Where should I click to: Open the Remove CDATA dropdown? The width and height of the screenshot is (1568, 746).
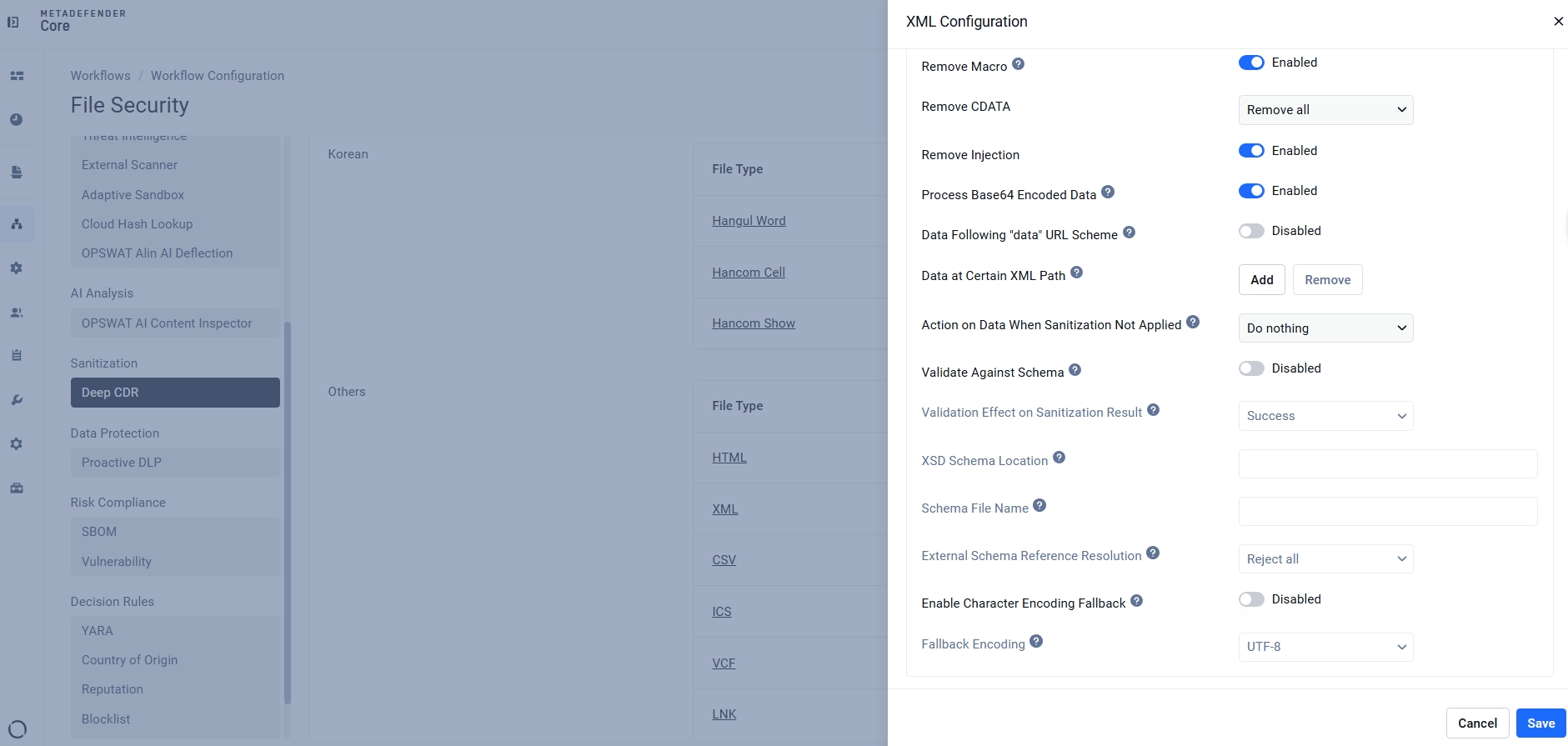[x=1325, y=110]
